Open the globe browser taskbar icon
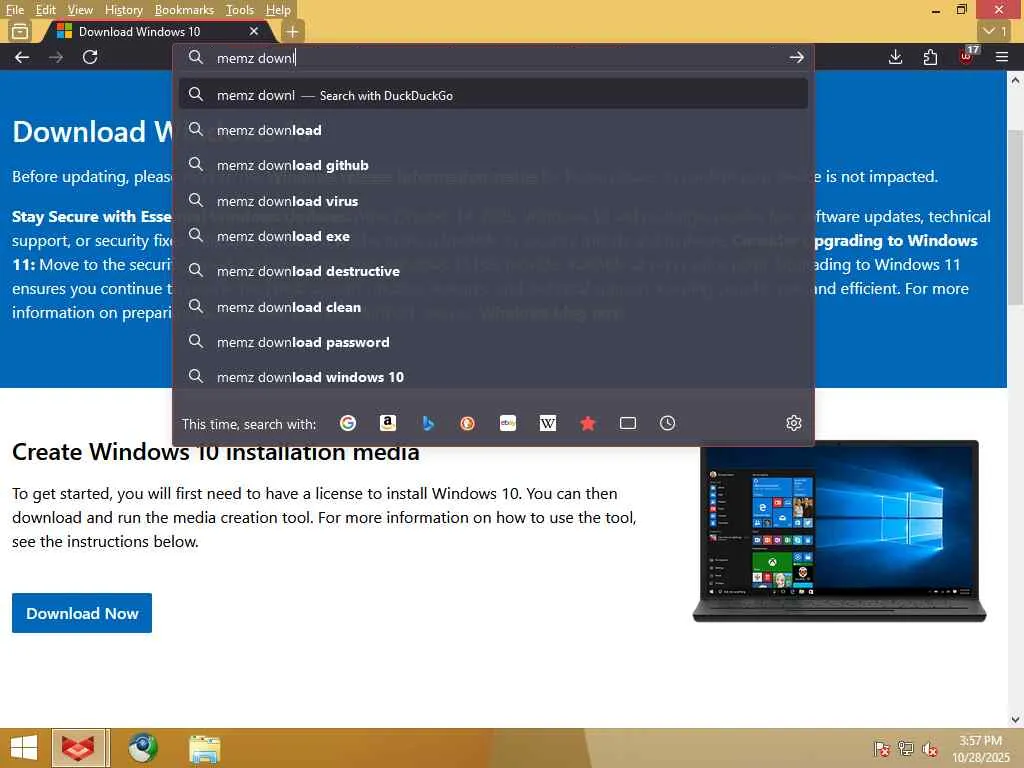 pos(142,748)
